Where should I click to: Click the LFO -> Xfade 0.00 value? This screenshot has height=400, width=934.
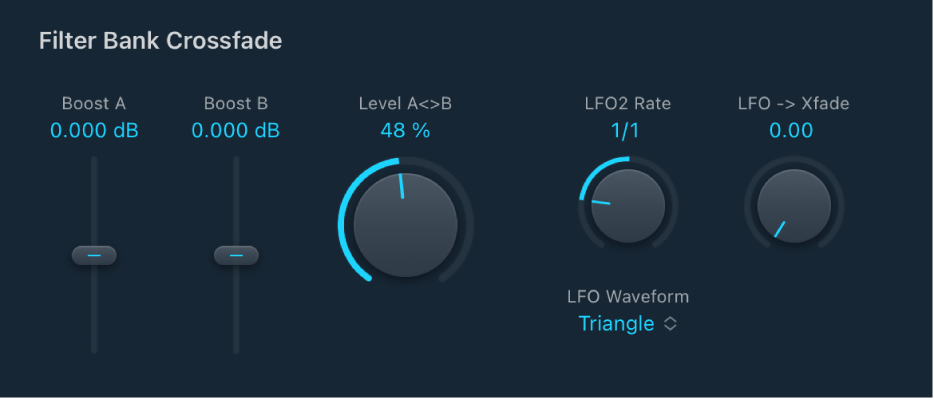(791, 131)
